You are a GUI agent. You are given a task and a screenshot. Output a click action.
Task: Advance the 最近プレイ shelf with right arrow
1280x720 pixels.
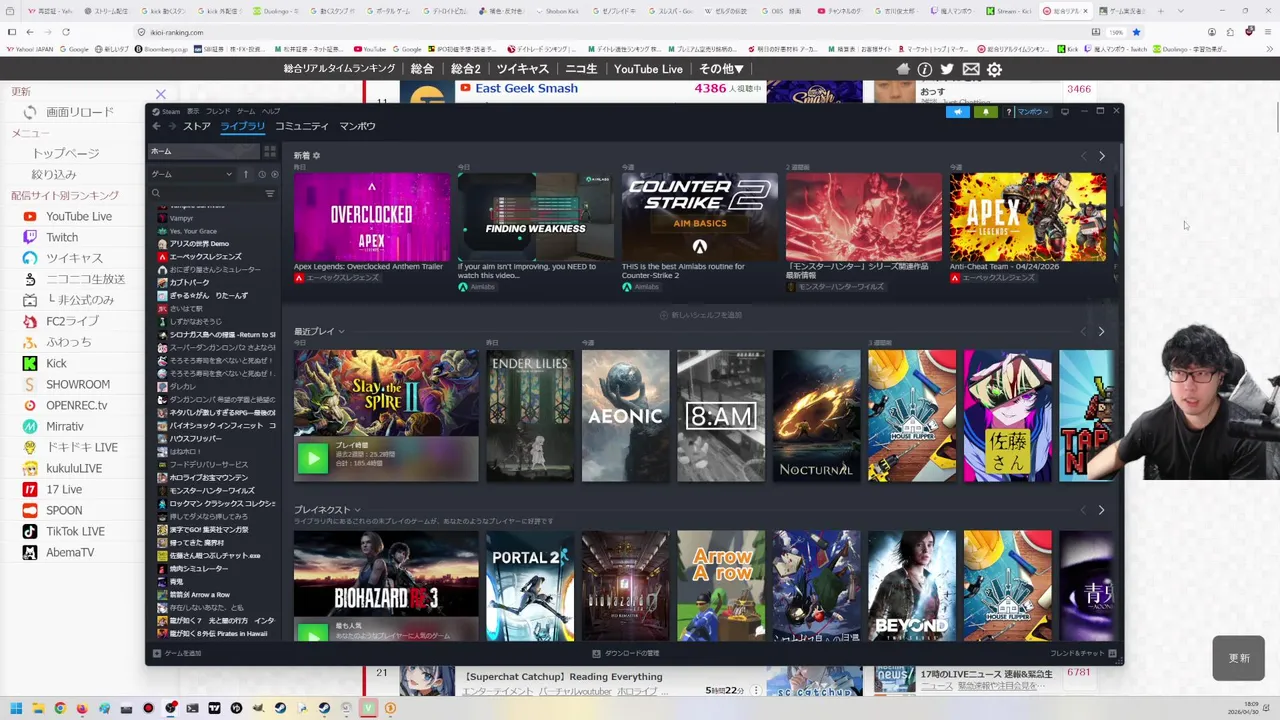click(1101, 332)
